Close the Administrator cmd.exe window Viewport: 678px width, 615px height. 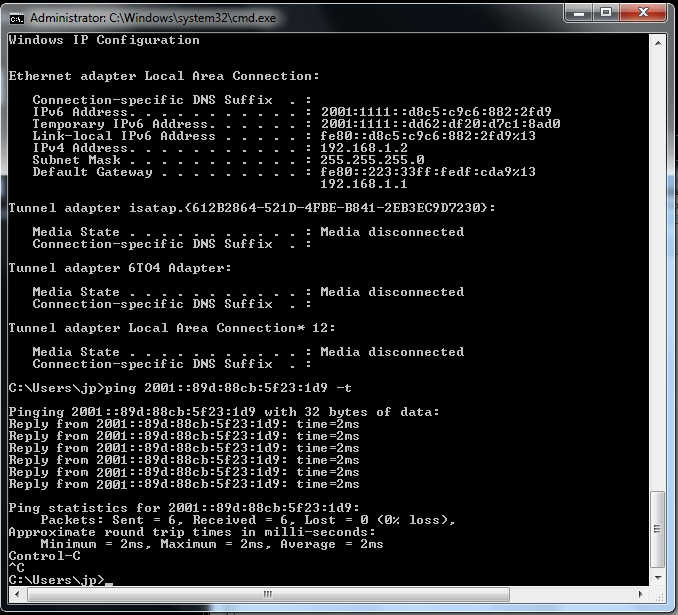tap(643, 13)
